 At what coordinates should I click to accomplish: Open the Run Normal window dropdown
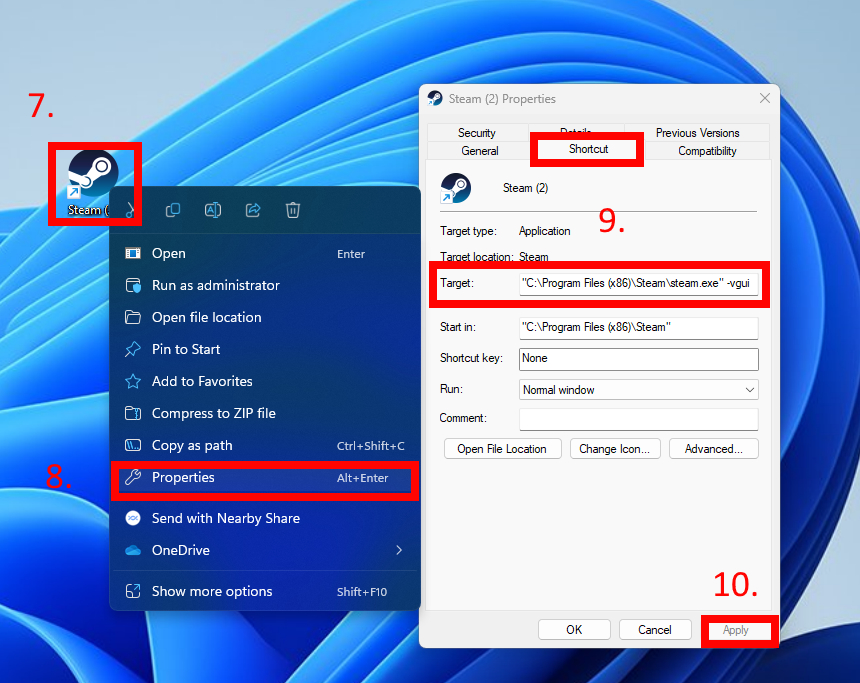(x=638, y=390)
